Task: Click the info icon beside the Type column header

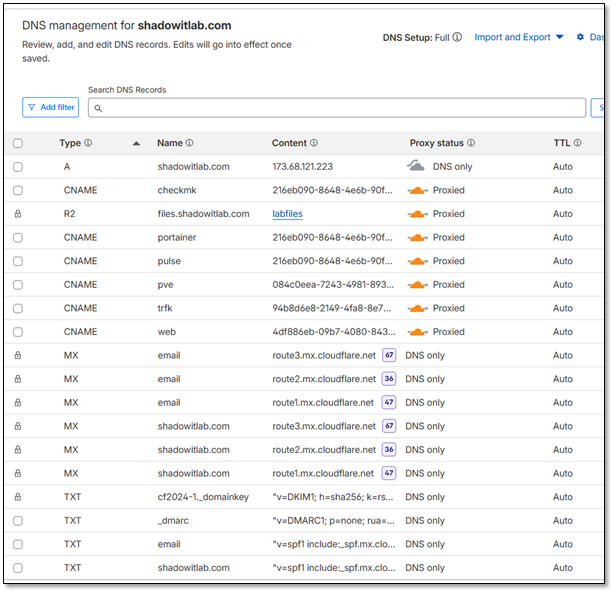Action: coord(88,143)
